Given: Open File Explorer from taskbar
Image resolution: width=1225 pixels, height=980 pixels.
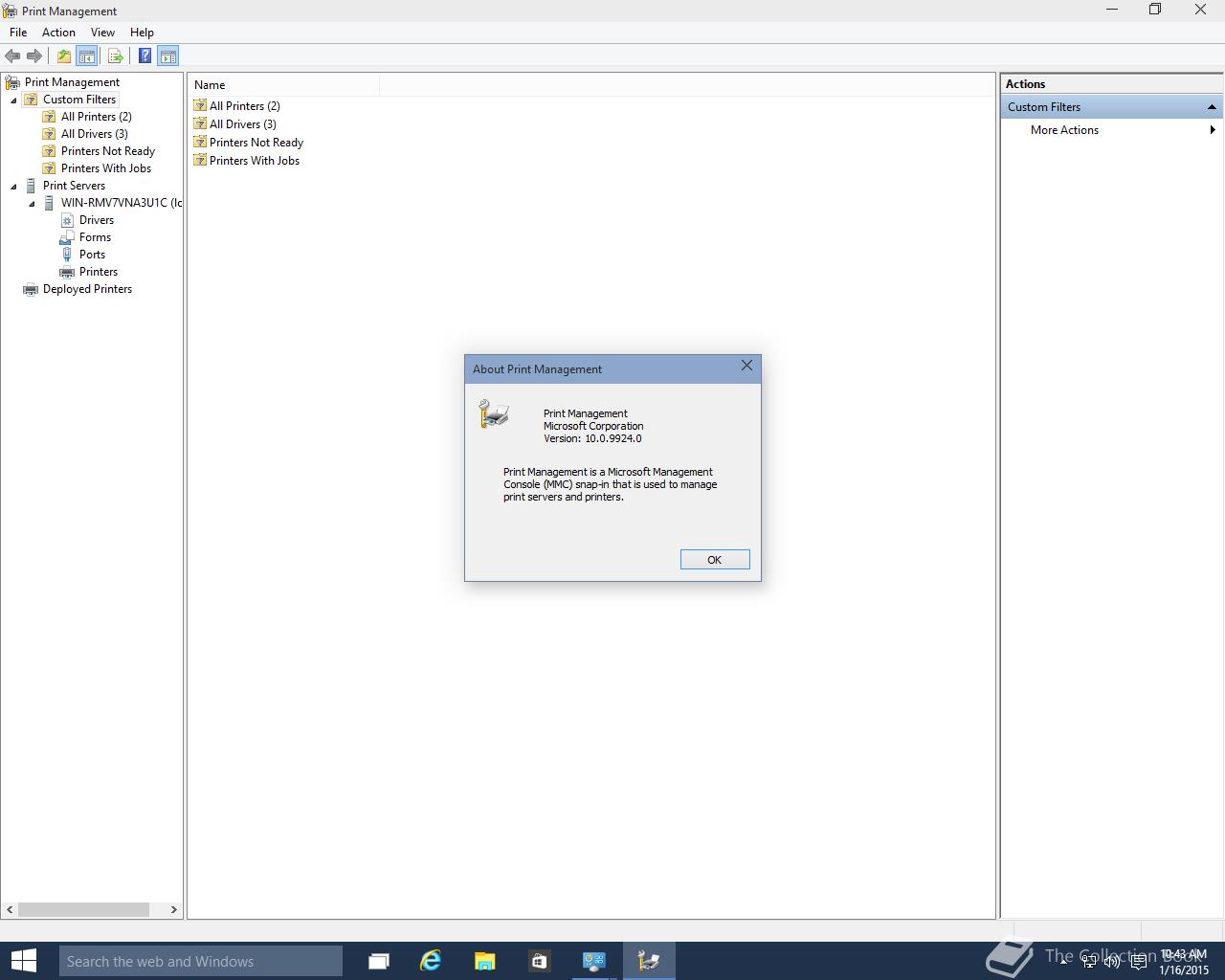Looking at the screenshot, I should [x=484, y=961].
